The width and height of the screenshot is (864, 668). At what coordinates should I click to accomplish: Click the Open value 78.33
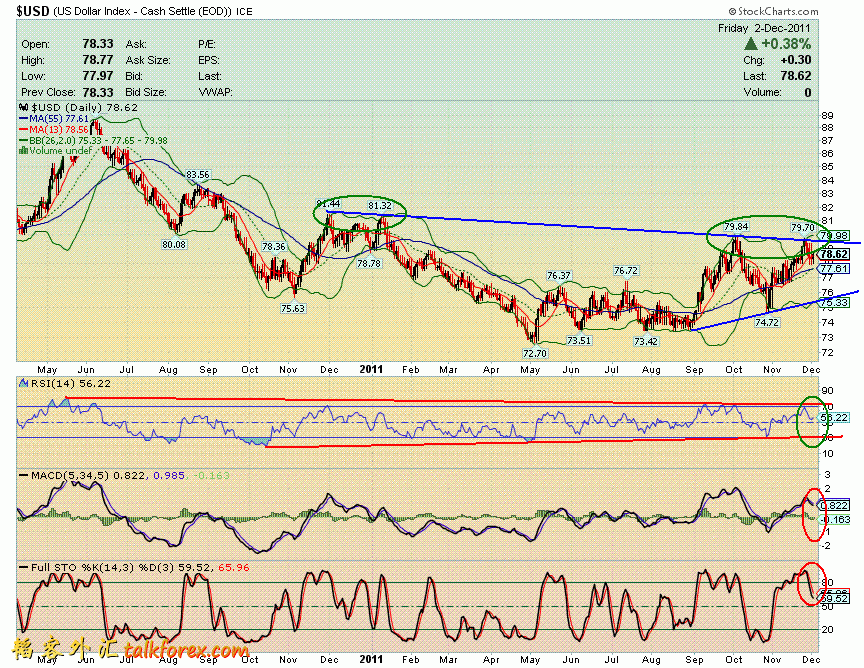point(98,44)
